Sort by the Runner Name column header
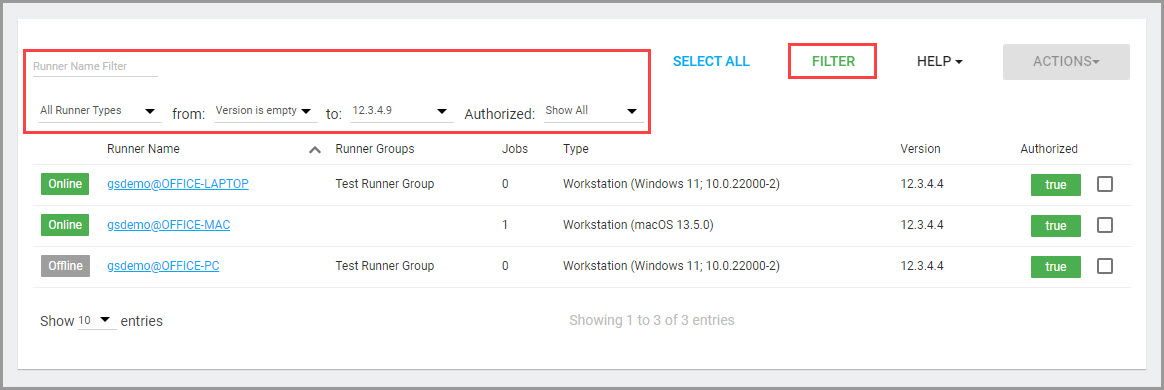Screen dimensions: 1164x390 click(143, 149)
